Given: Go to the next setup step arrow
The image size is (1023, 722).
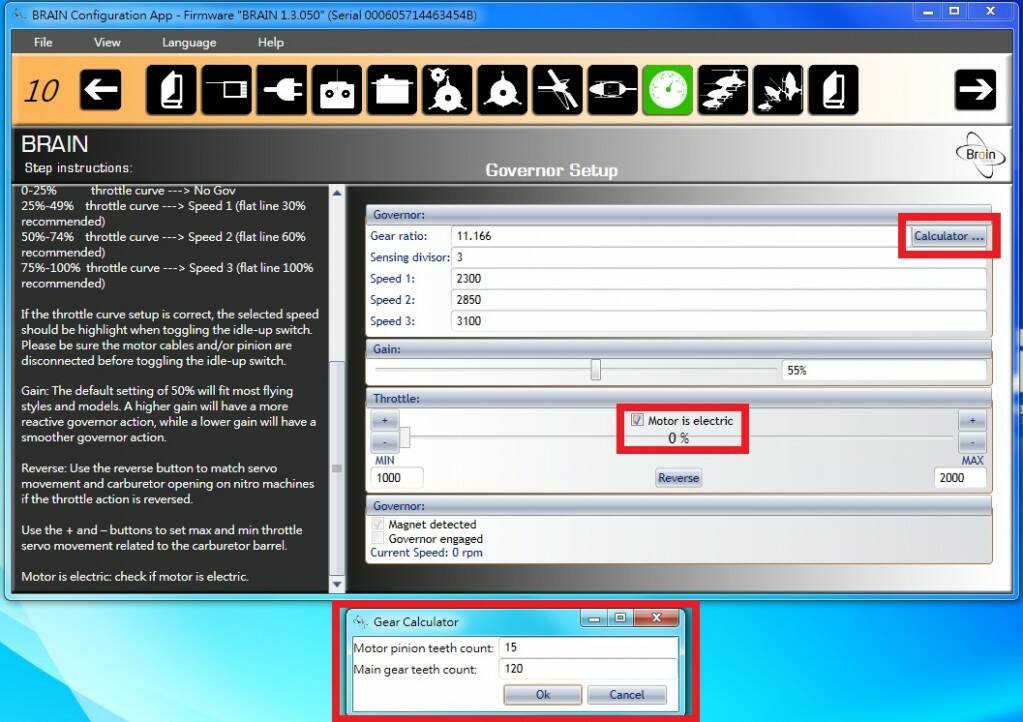Looking at the screenshot, I should pyautogui.click(x=975, y=89).
